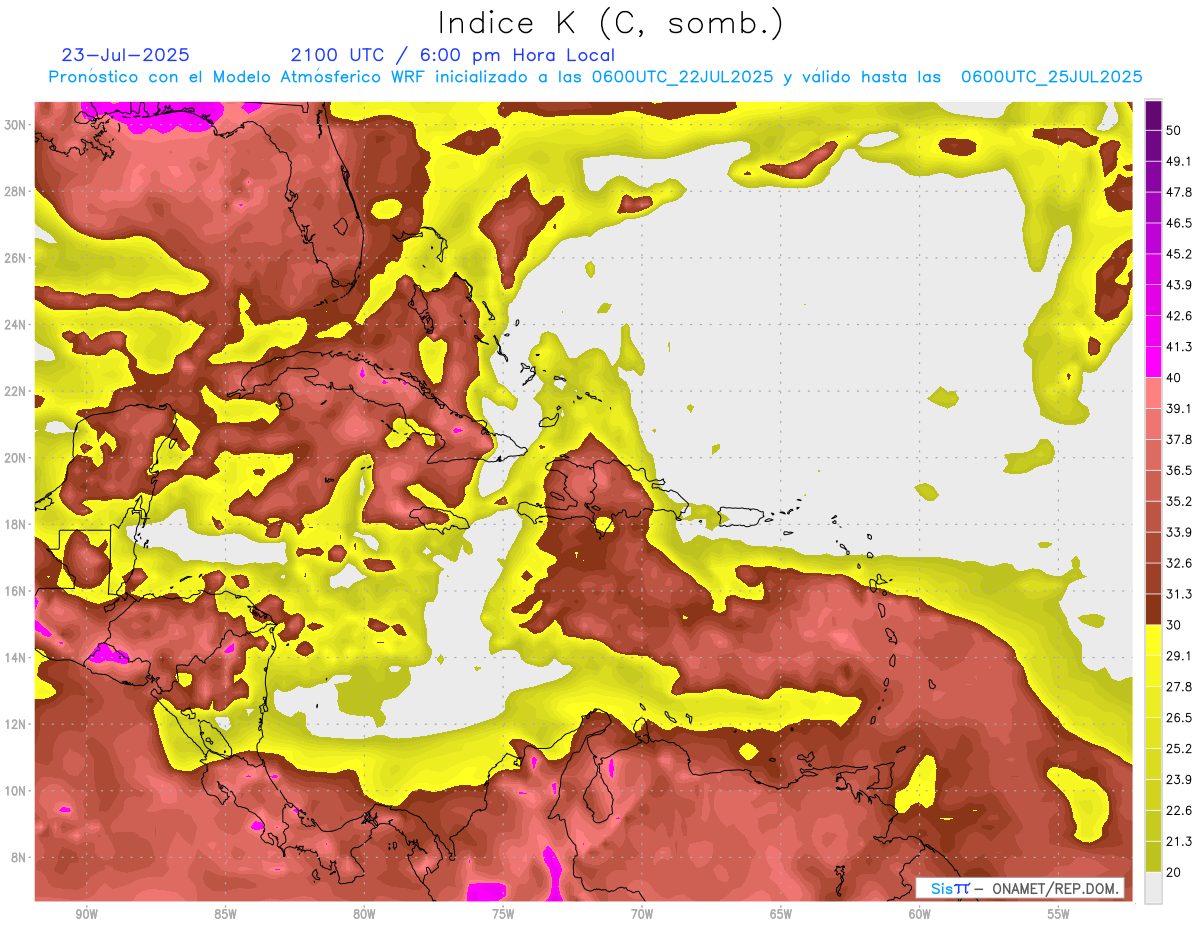
Task: Click the '24N' latitude label
Action: click(x=14, y=325)
